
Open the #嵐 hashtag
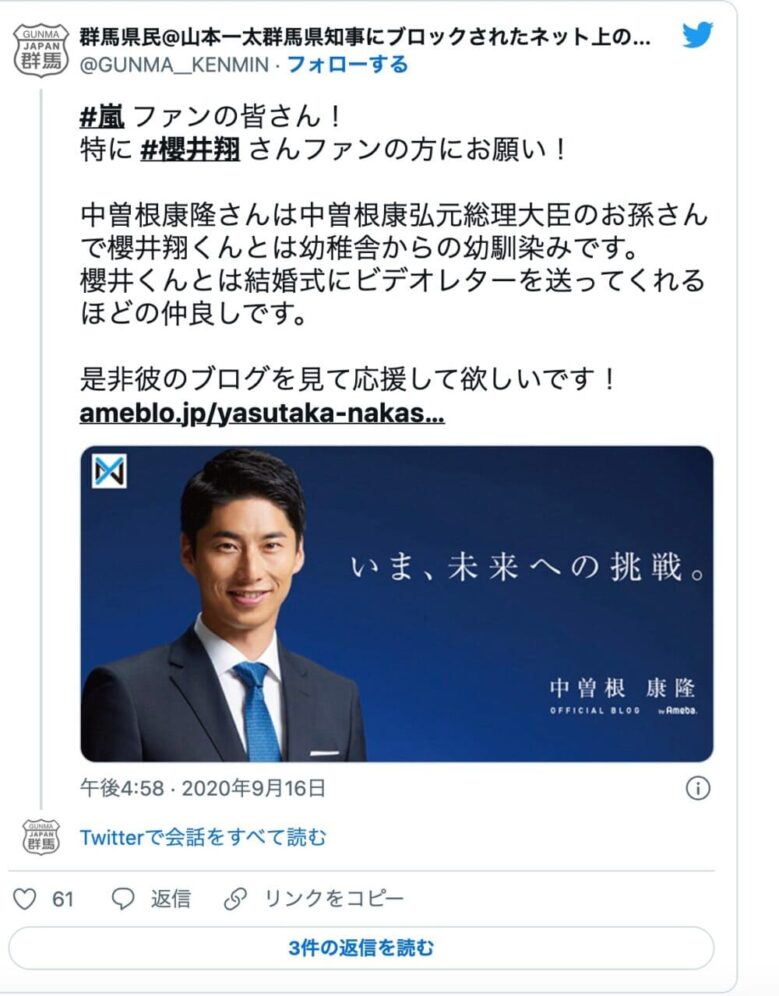tap(102, 117)
